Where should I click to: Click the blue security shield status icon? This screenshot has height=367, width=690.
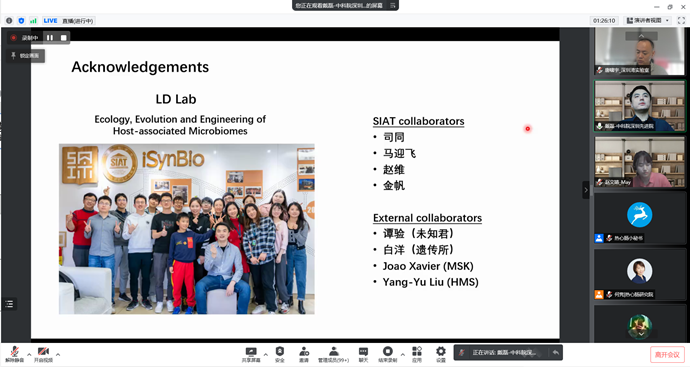click(x=21, y=21)
